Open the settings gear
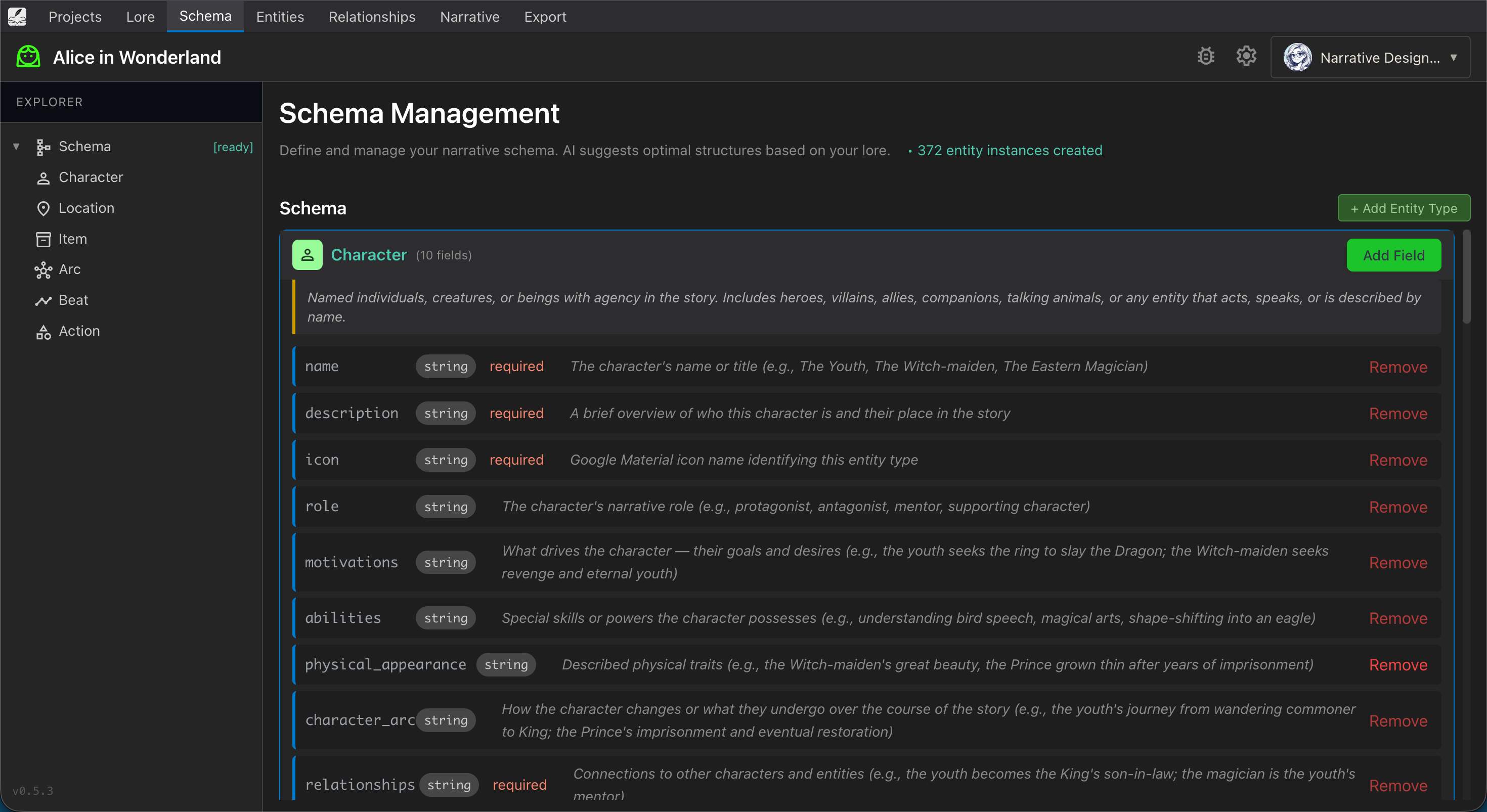The width and height of the screenshot is (1487, 812). [1246, 56]
